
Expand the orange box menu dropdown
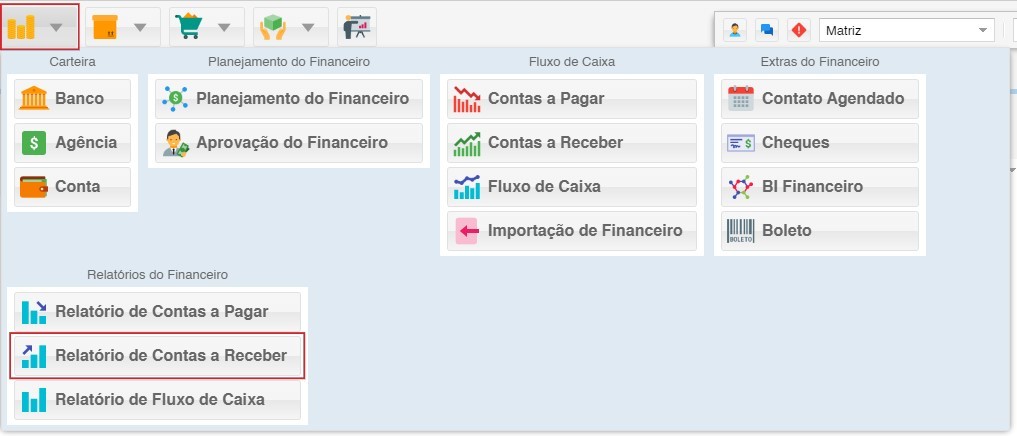[x=141, y=27]
